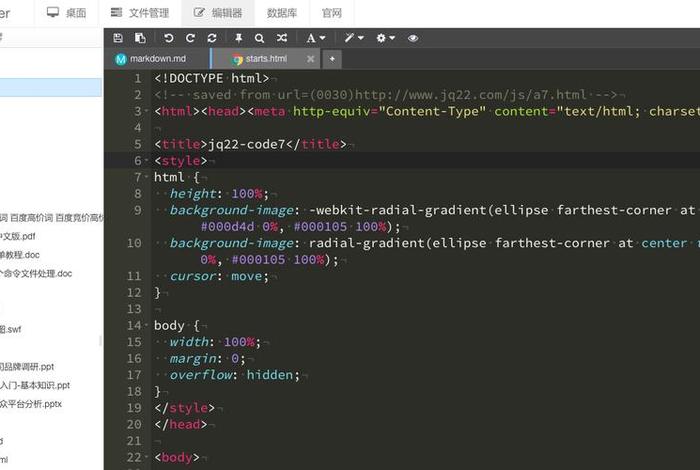Click the http-equiv attribute on line 3
Screen dimensions: 700x470
click(x=332, y=111)
